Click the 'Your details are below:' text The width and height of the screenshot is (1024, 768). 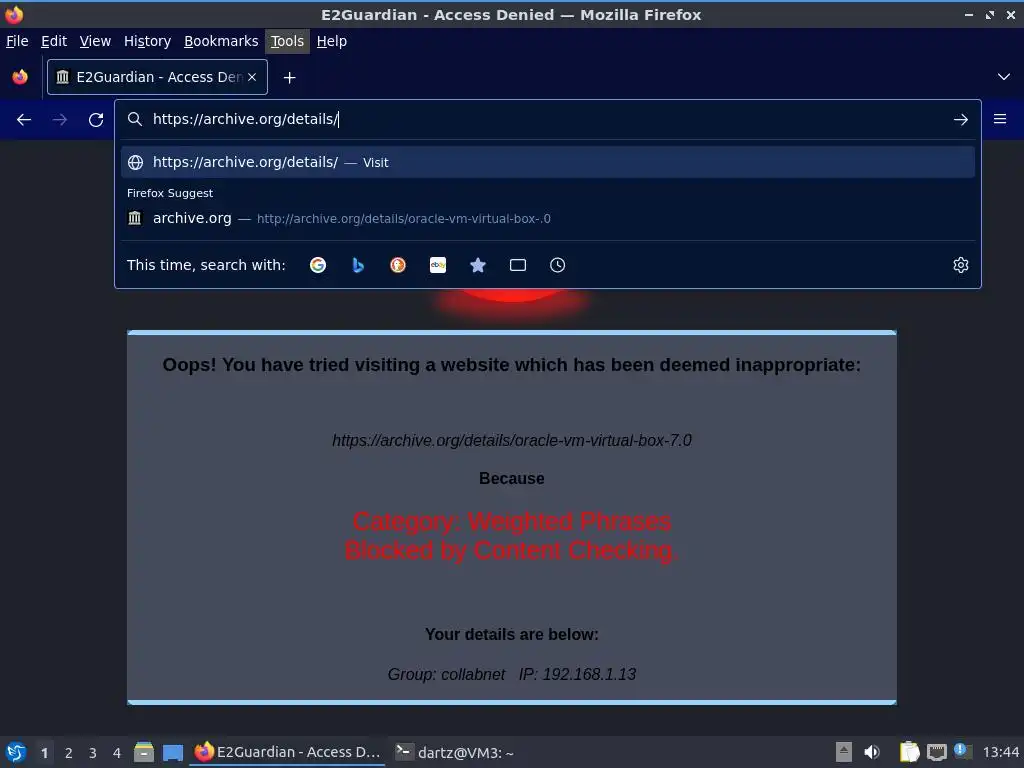point(512,635)
